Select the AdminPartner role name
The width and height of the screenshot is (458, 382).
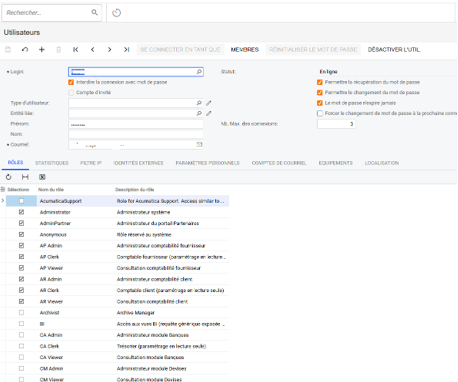coord(55,223)
